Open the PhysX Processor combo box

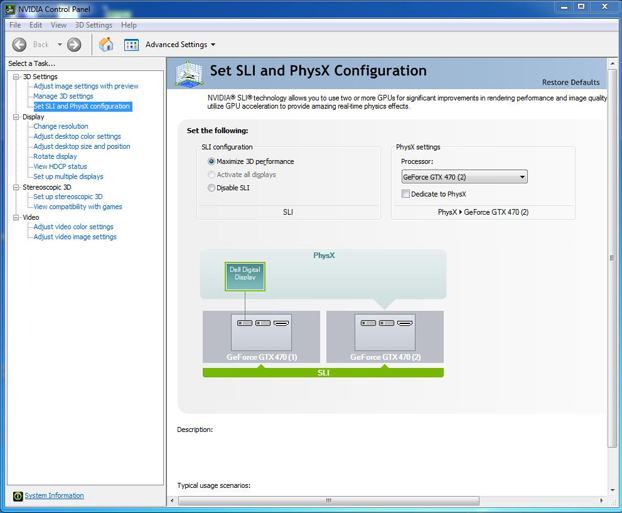coord(464,177)
